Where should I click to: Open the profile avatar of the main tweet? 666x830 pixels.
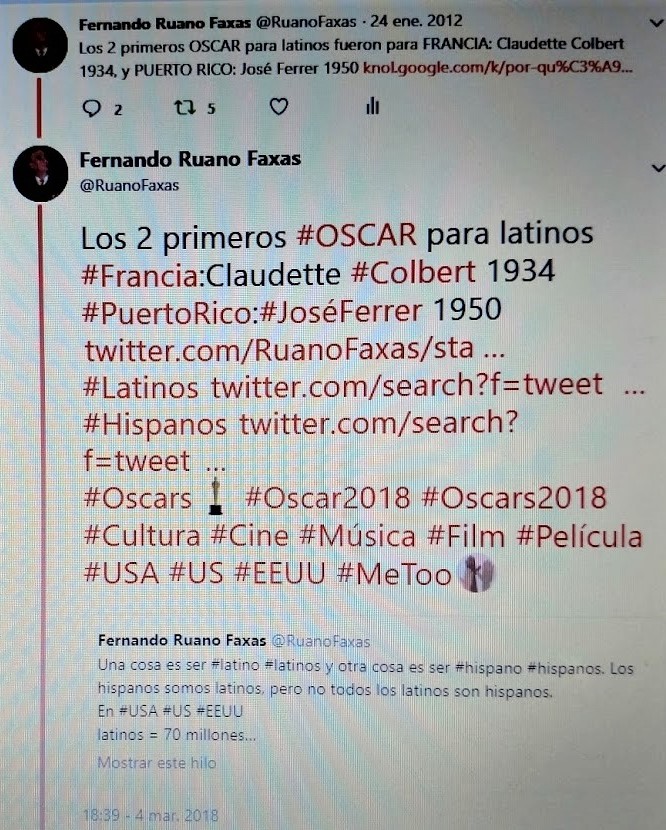pos(40,173)
